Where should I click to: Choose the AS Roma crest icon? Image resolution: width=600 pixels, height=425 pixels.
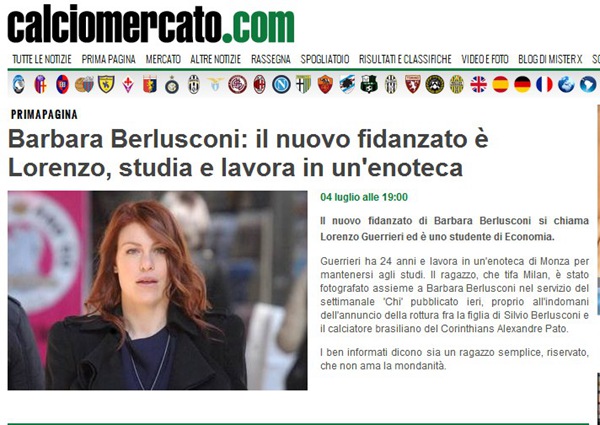point(325,84)
